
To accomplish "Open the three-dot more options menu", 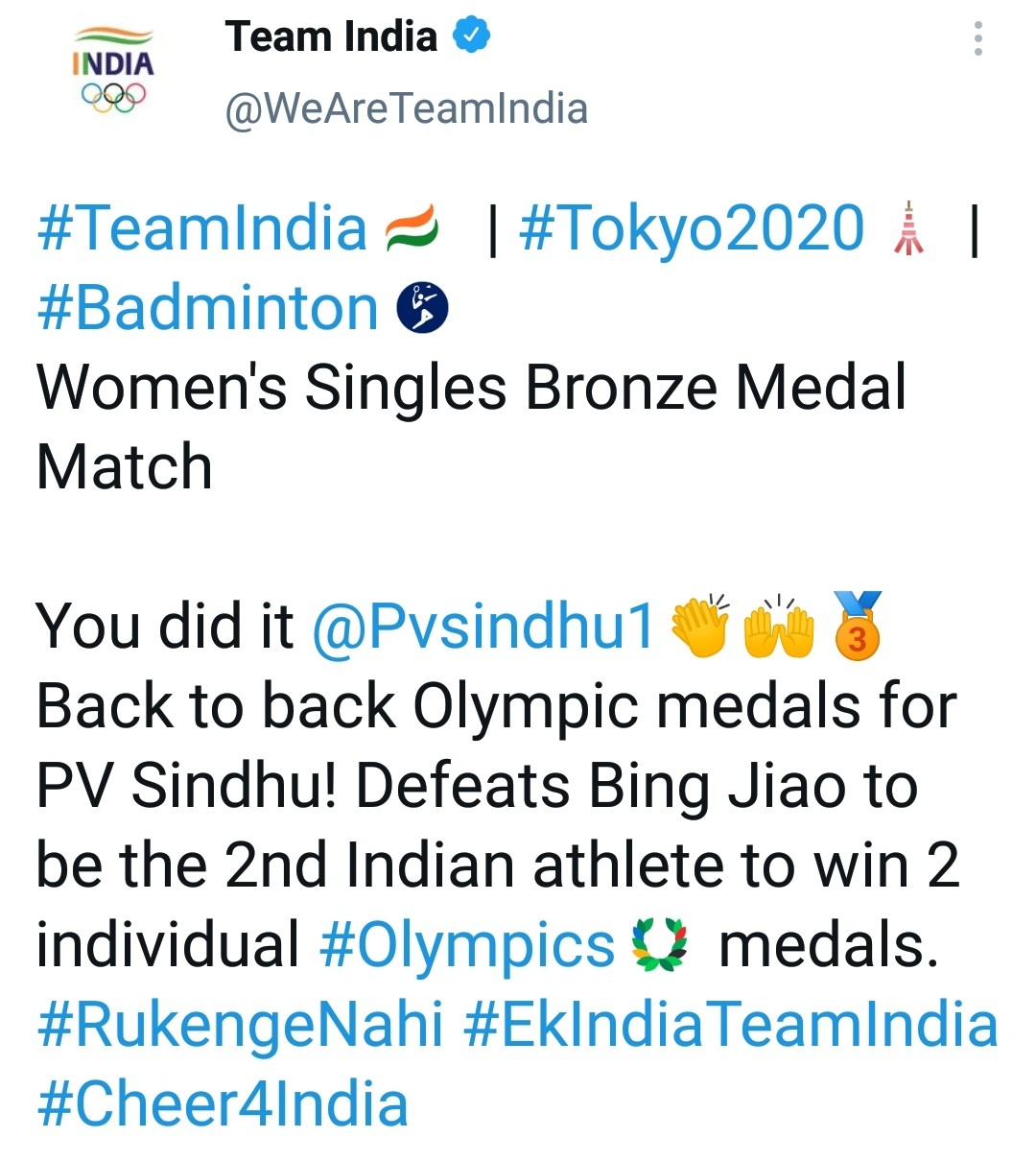I will 977,38.
